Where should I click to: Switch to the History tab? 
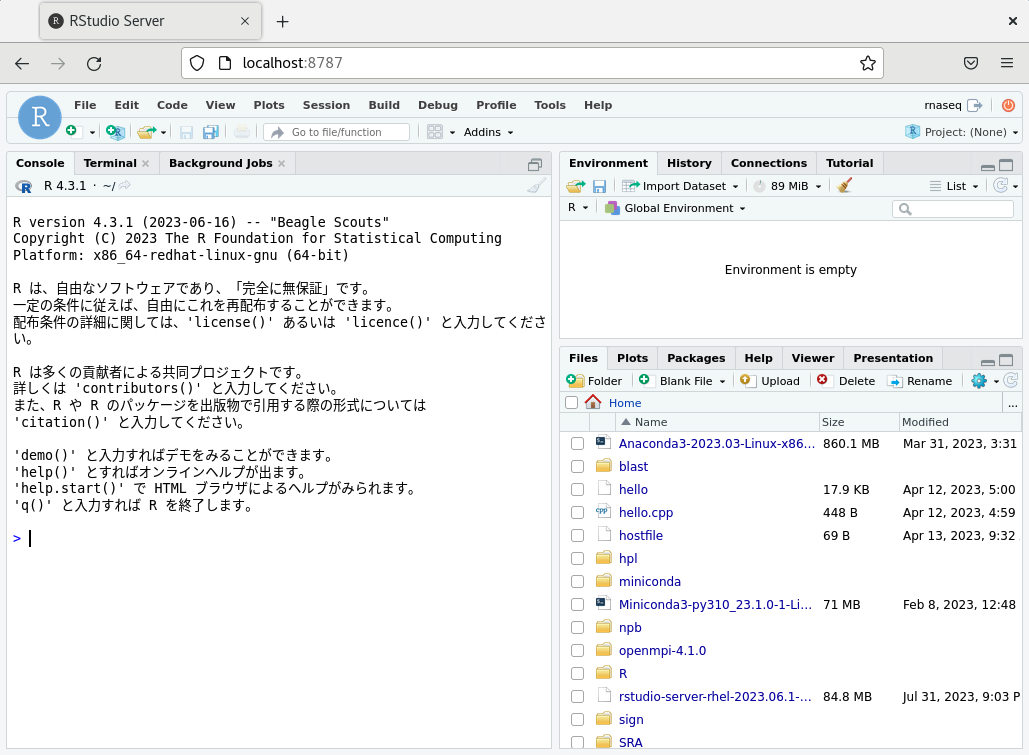point(689,163)
